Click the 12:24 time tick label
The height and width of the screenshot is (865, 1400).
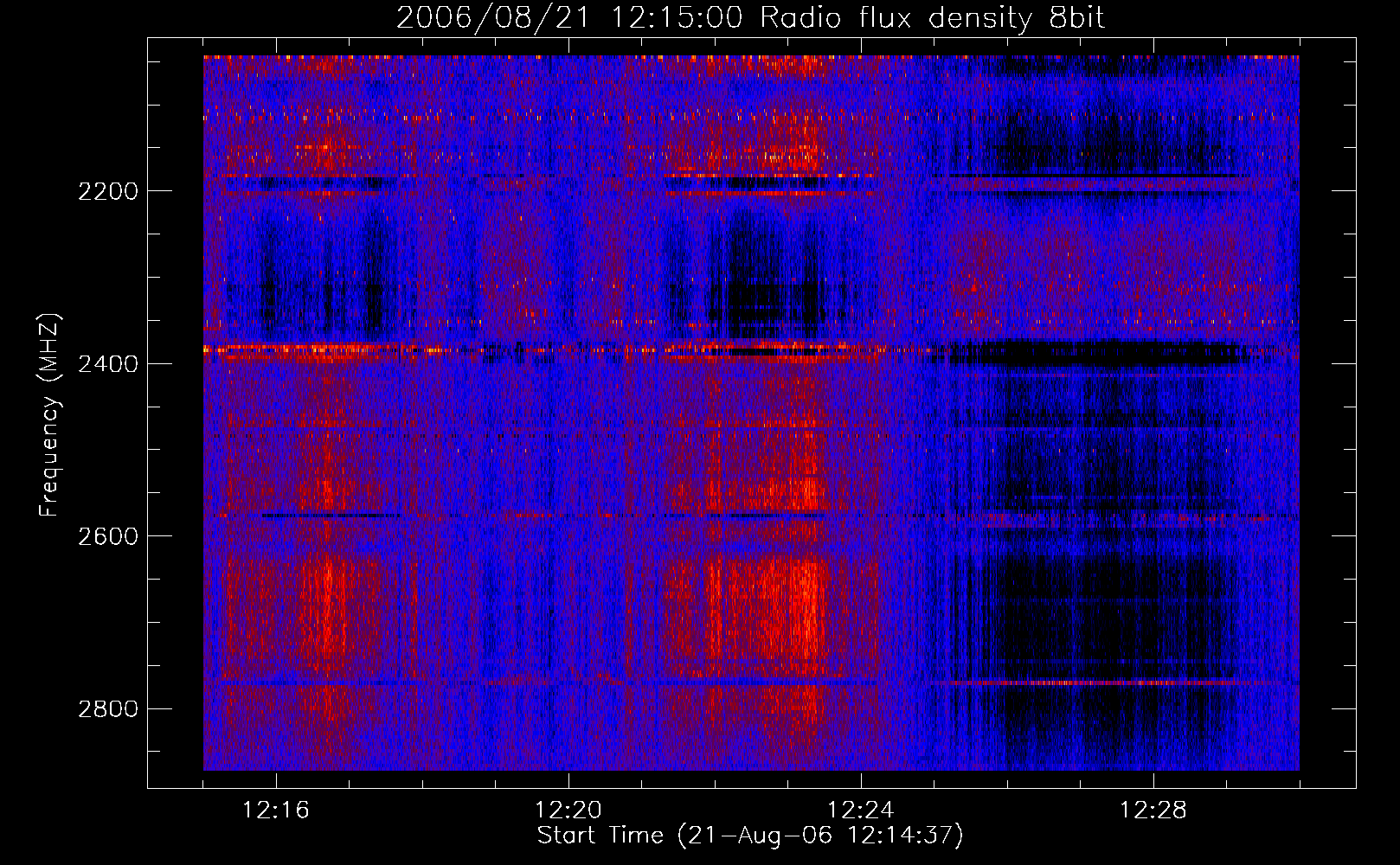[861, 811]
